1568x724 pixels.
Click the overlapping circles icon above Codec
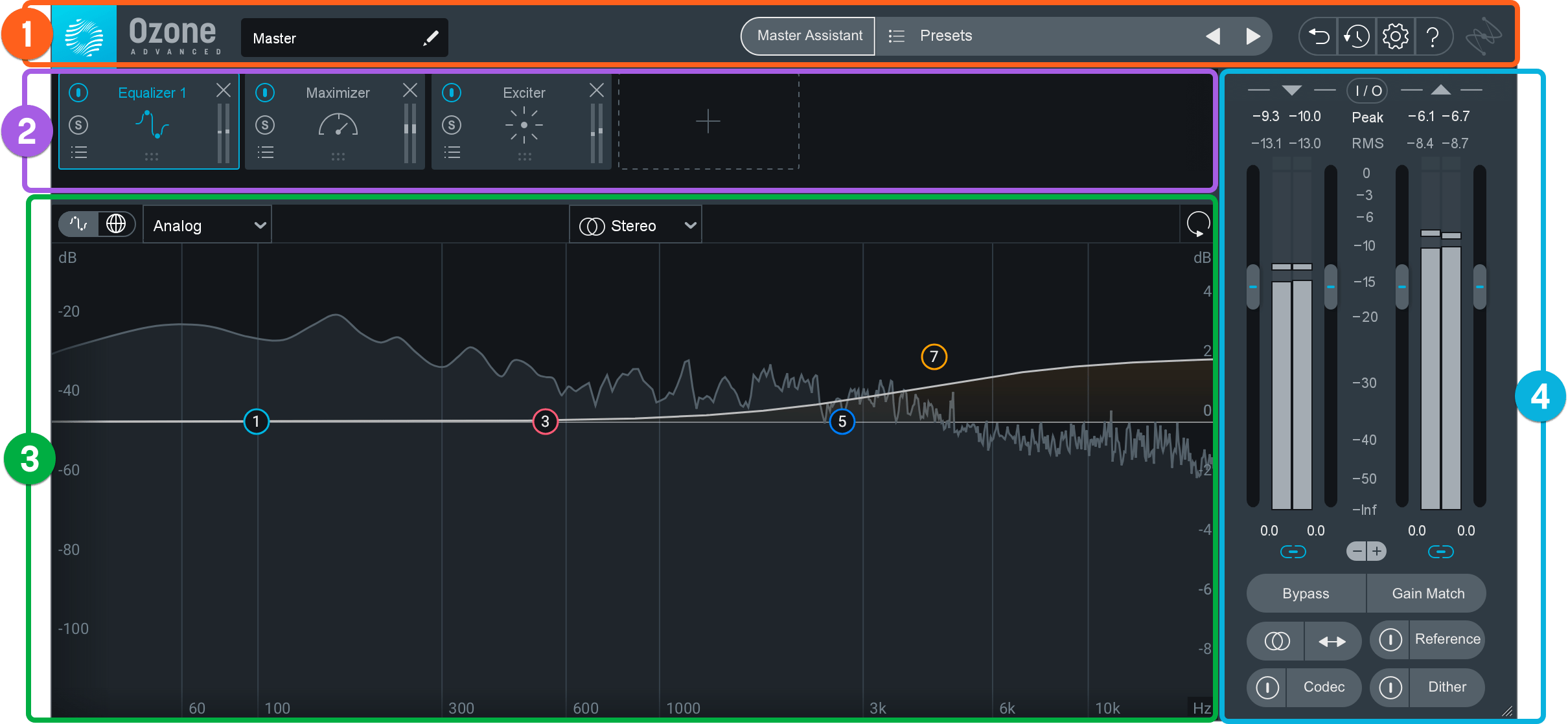(1276, 641)
